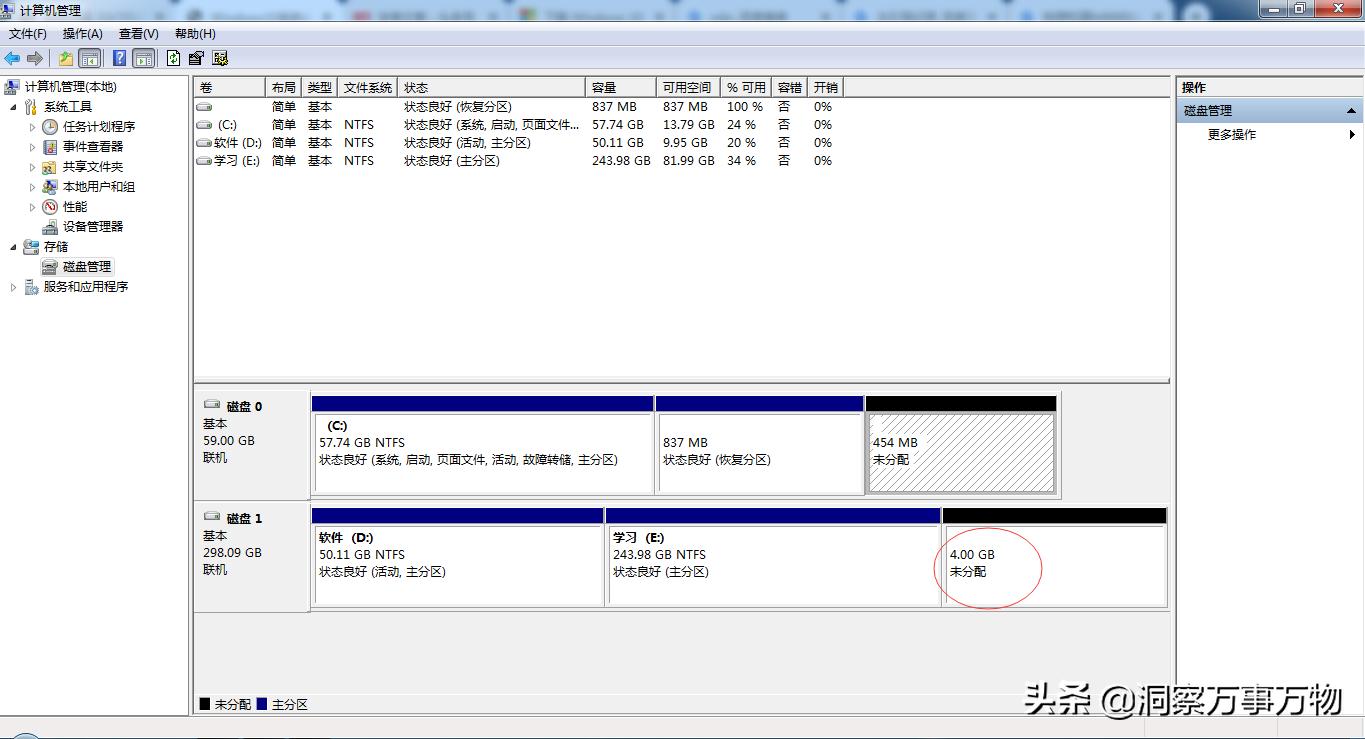Select the 软件 (D:) partition block
Viewport: 1365px width, 739px height.
coord(458,557)
